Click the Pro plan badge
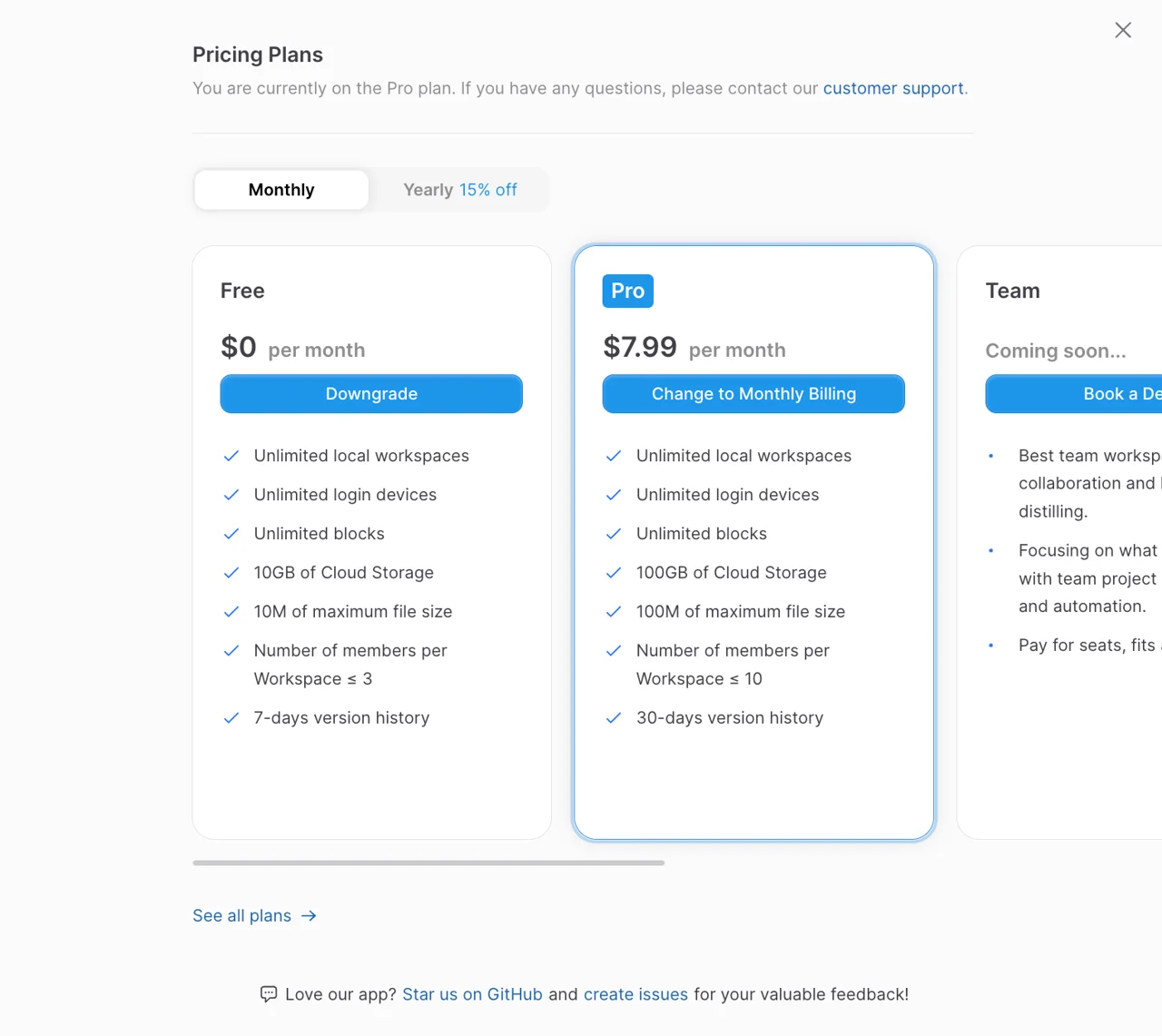The width and height of the screenshot is (1162, 1036). [628, 291]
